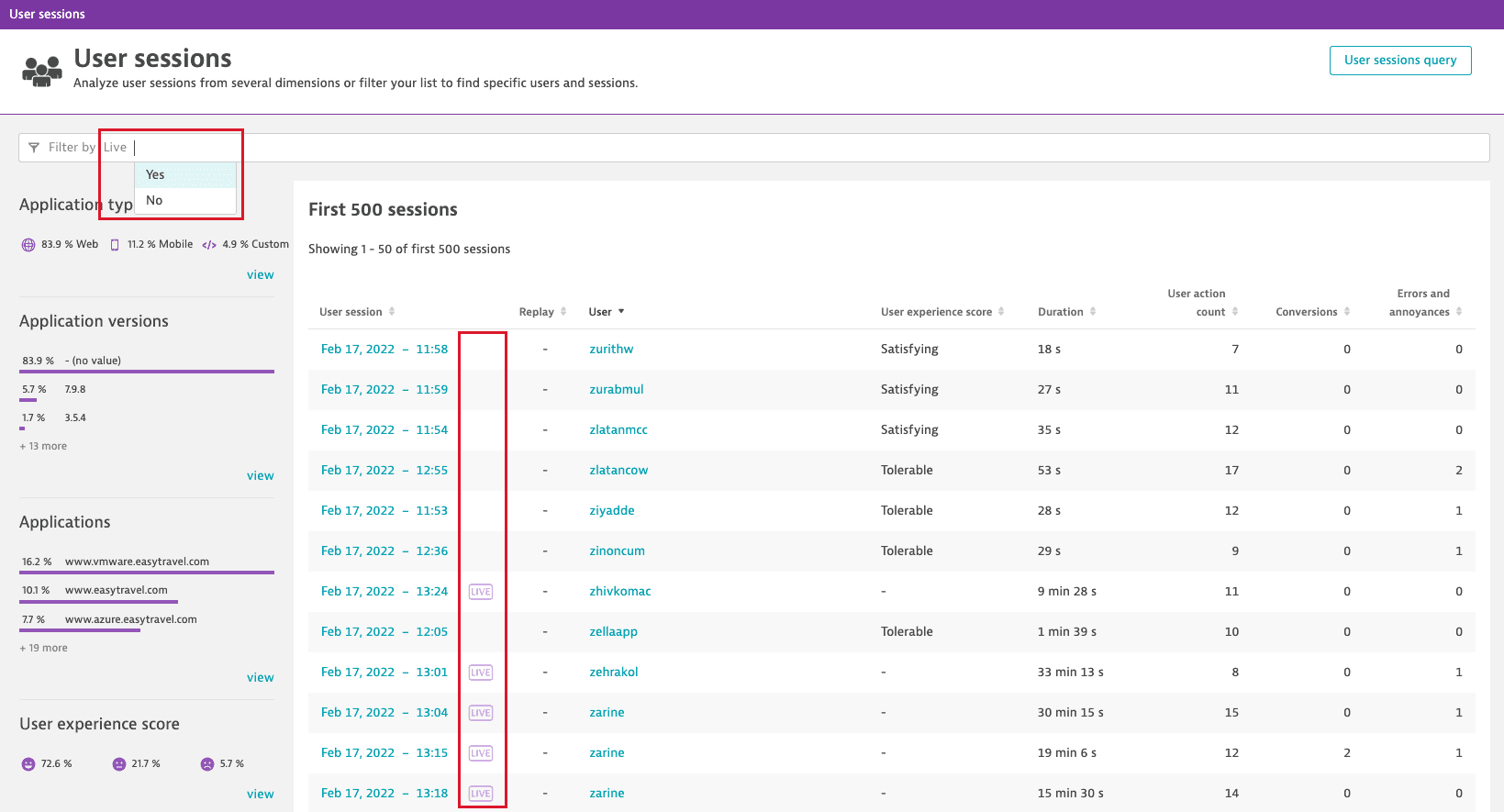Open the zurithw user link
The width and height of the screenshot is (1504, 812).
pyautogui.click(x=611, y=350)
